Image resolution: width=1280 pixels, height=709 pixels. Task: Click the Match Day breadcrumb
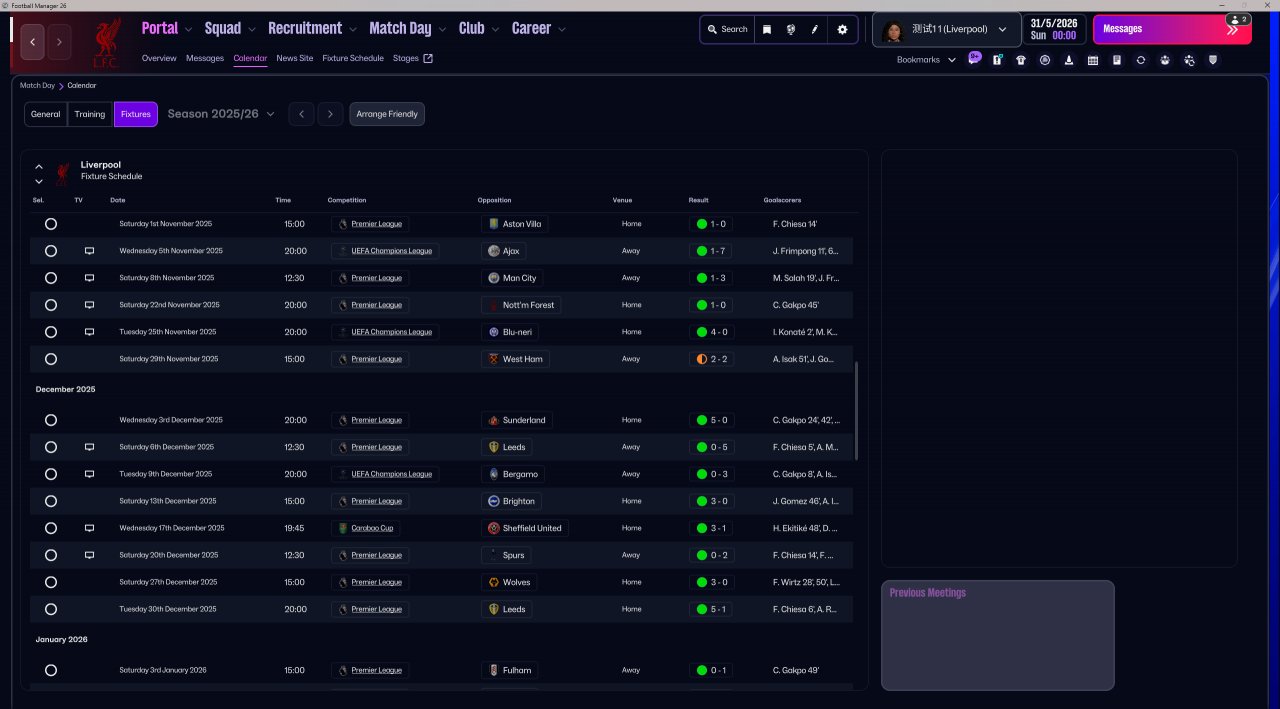[x=37, y=86]
